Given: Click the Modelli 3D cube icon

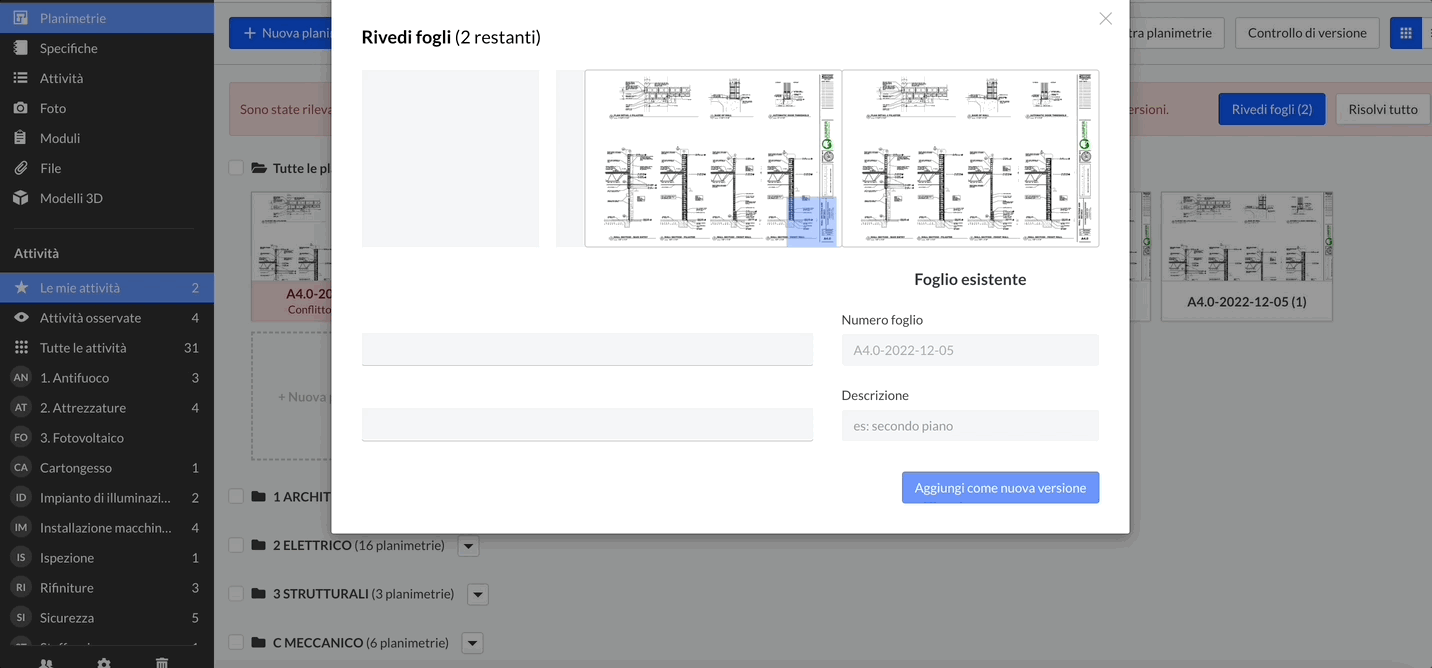Looking at the screenshot, I should pyautogui.click(x=20, y=198).
